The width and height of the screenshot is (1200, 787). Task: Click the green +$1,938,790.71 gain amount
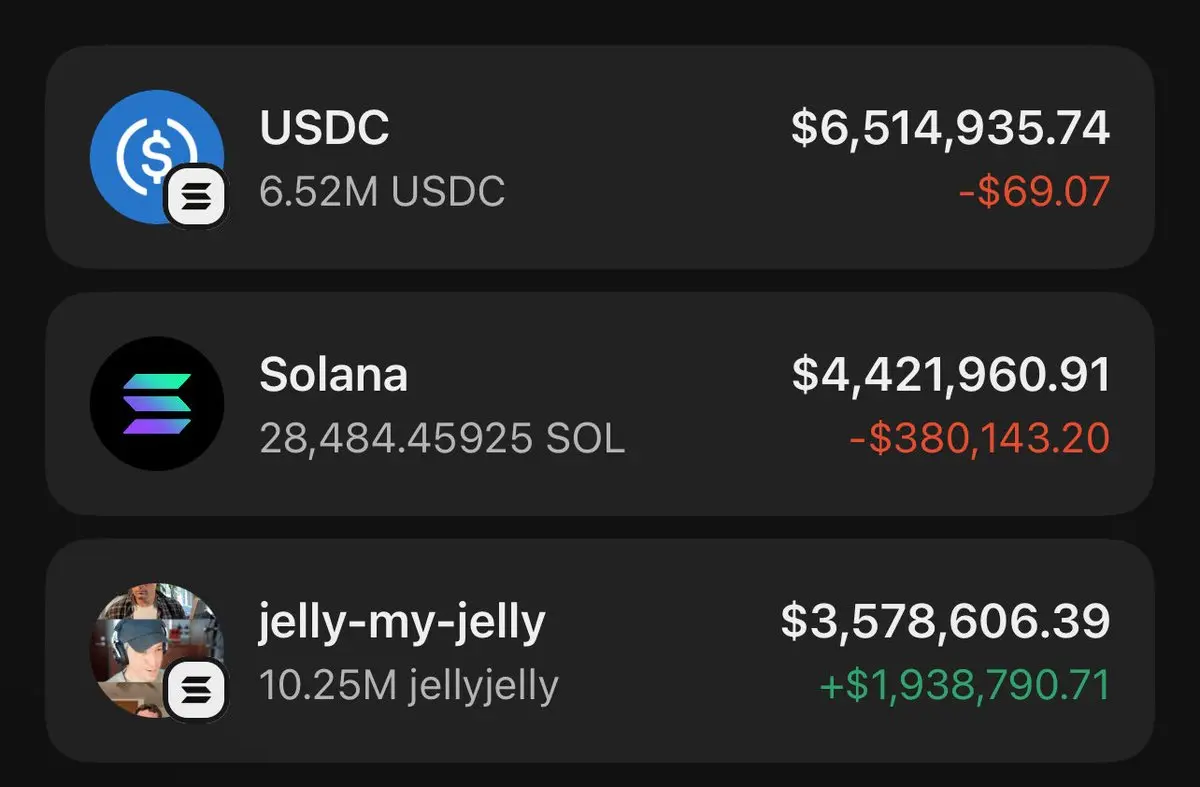point(964,686)
